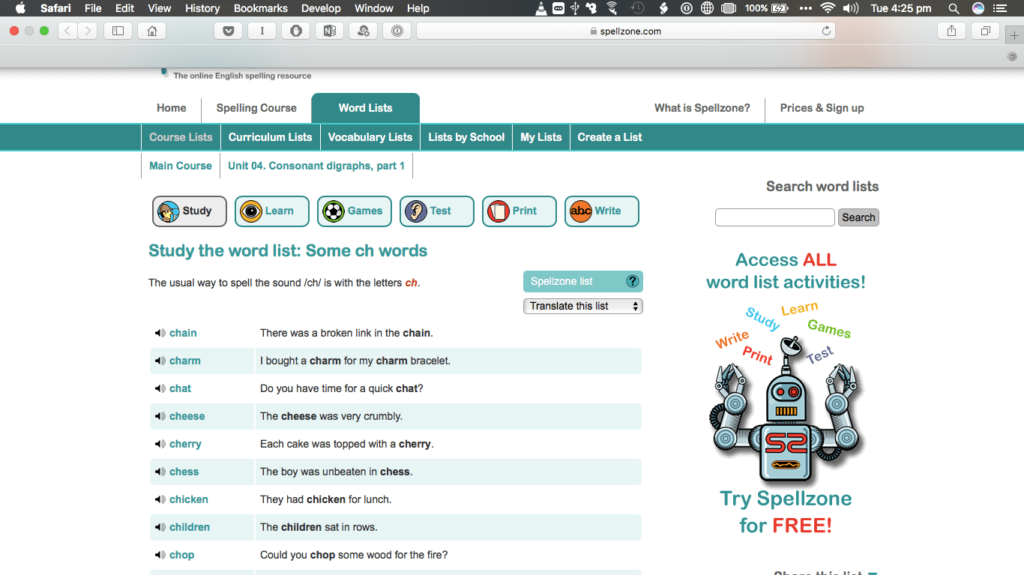Click the Spellzone list label box
This screenshot has width=1024, height=575.
[x=583, y=282]
